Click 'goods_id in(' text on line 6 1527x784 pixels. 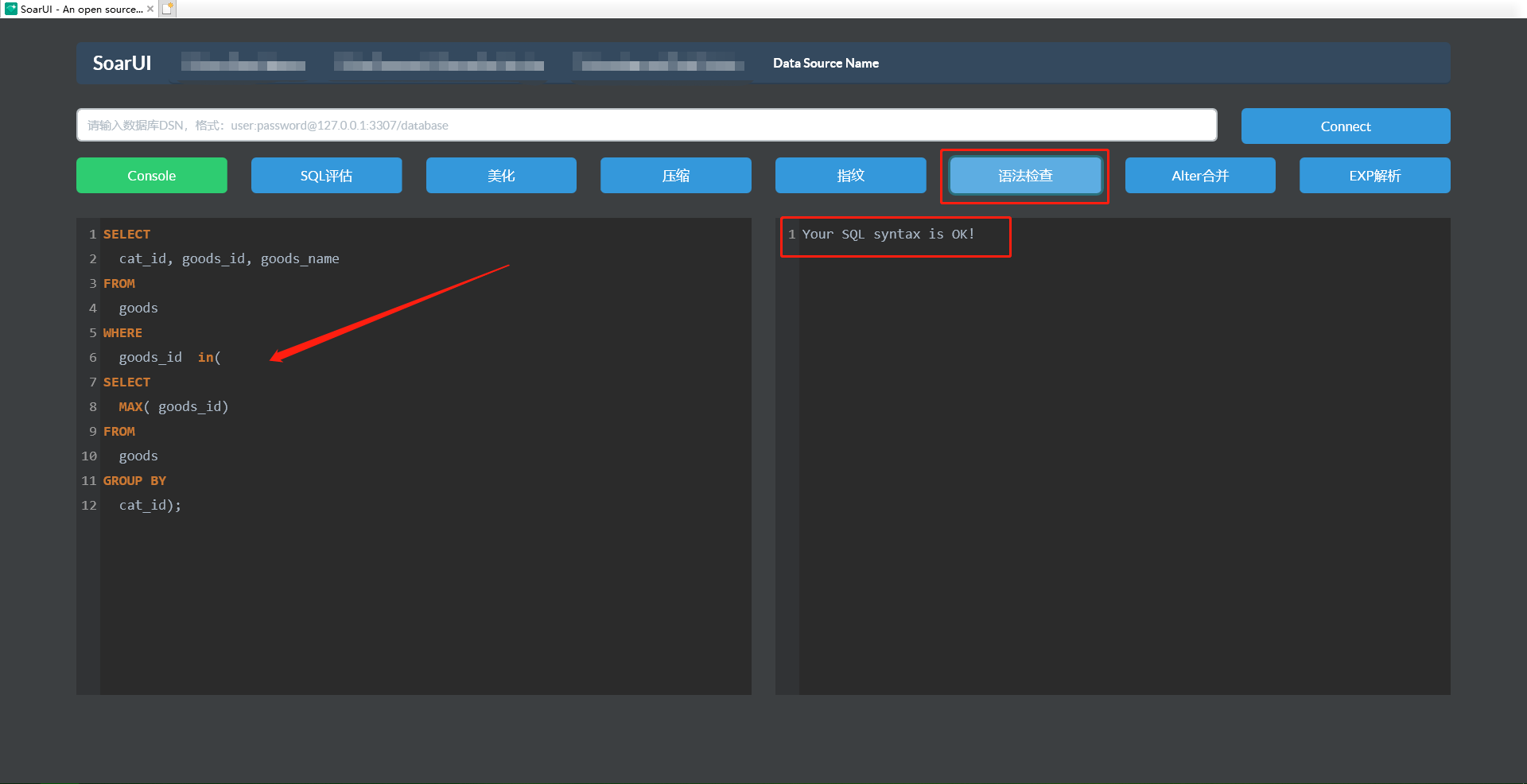170,357
